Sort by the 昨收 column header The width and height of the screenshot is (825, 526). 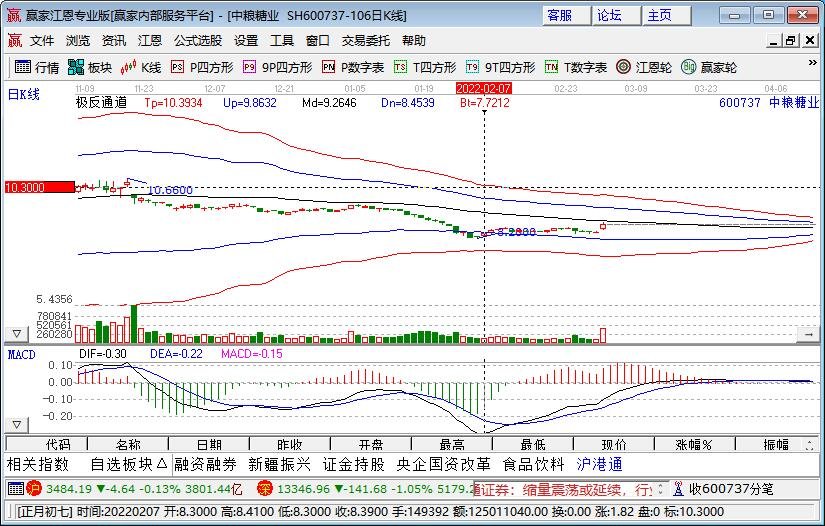[x=290, y=444]
